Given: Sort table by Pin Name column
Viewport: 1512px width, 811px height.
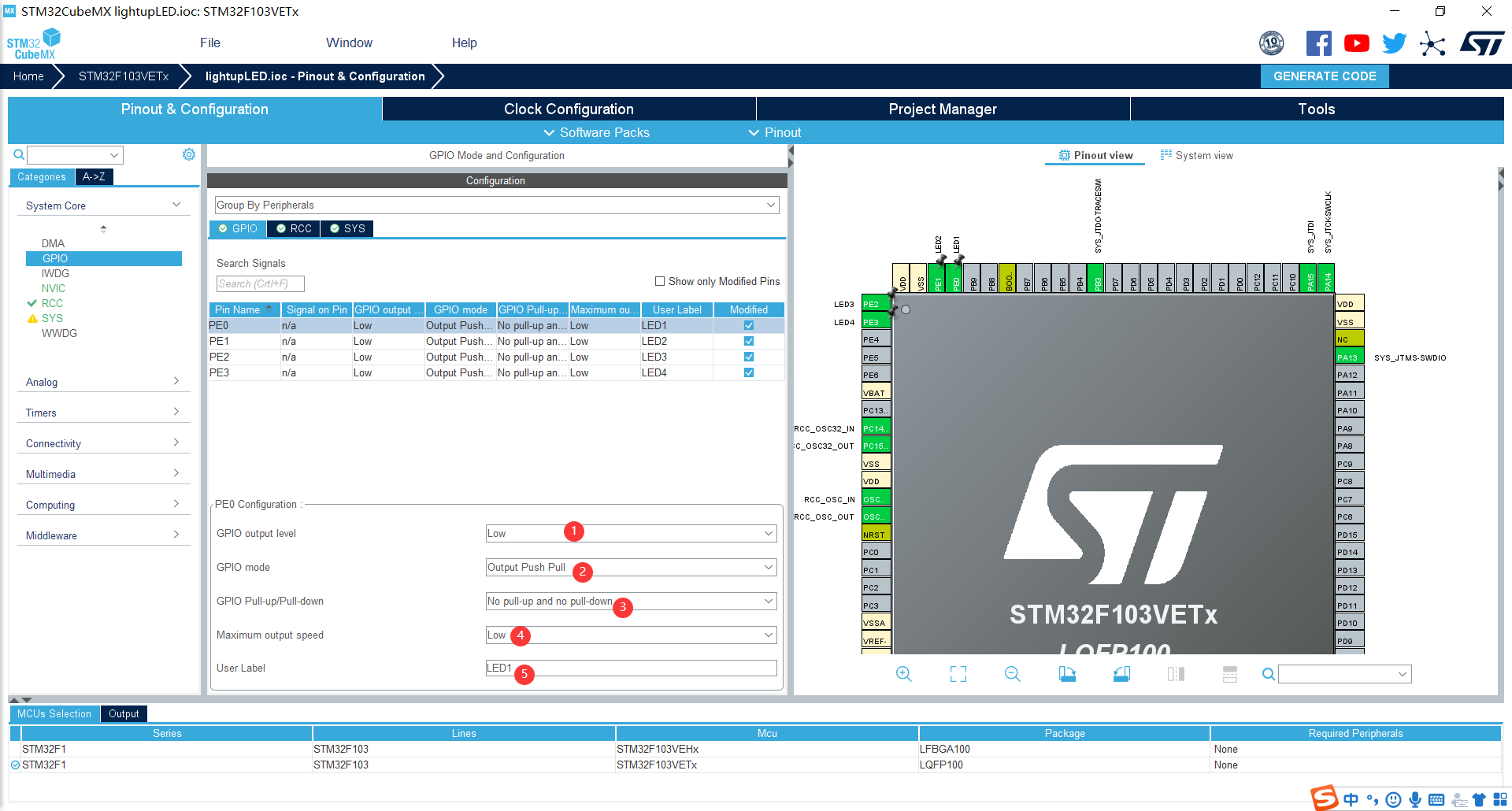Looking at the screenshot, I should (244, 309).
